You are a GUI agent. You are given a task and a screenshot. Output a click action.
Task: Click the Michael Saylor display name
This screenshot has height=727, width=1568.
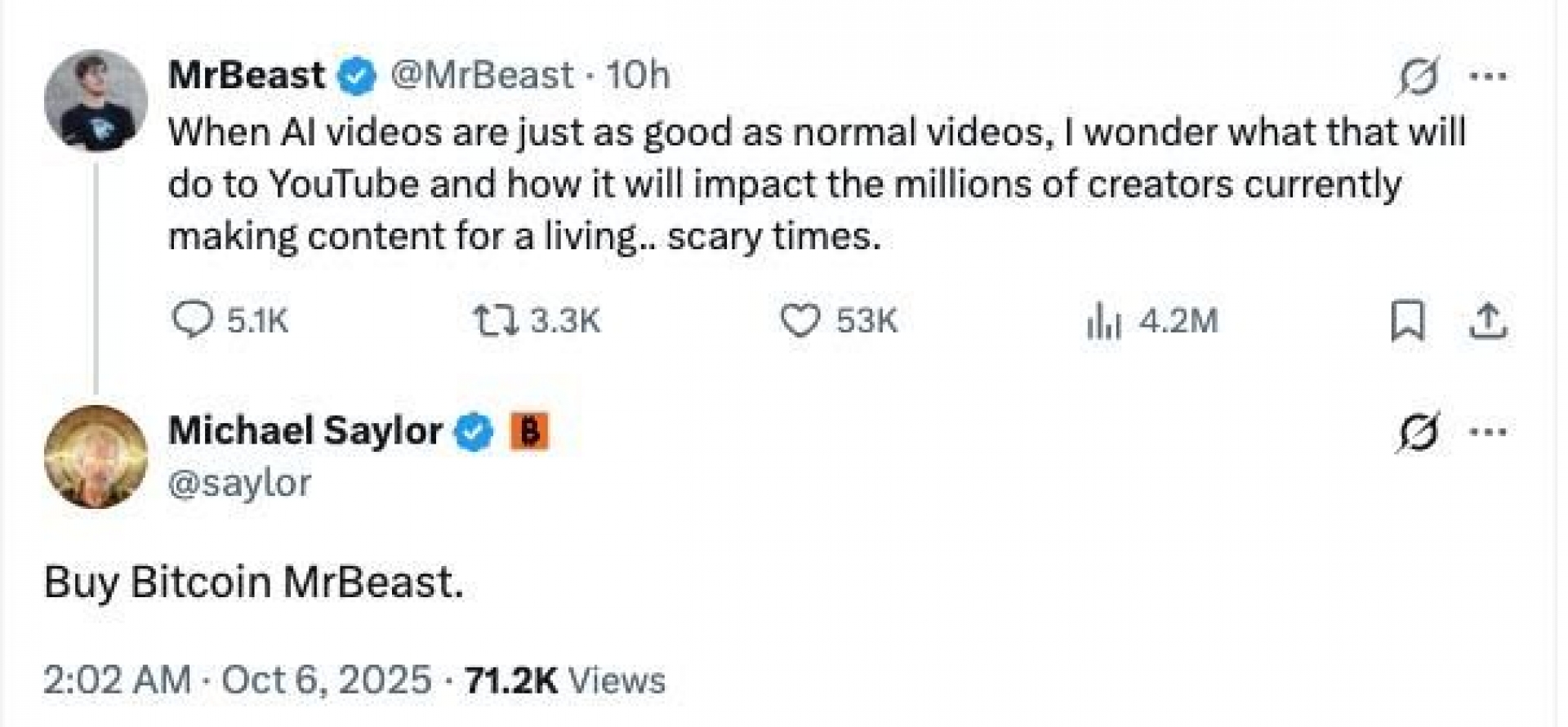(x=305, y=430)
